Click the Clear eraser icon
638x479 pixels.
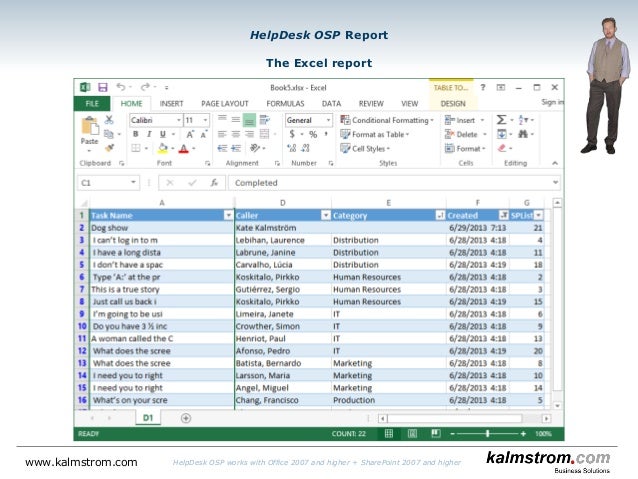click(x=502, y=148)
